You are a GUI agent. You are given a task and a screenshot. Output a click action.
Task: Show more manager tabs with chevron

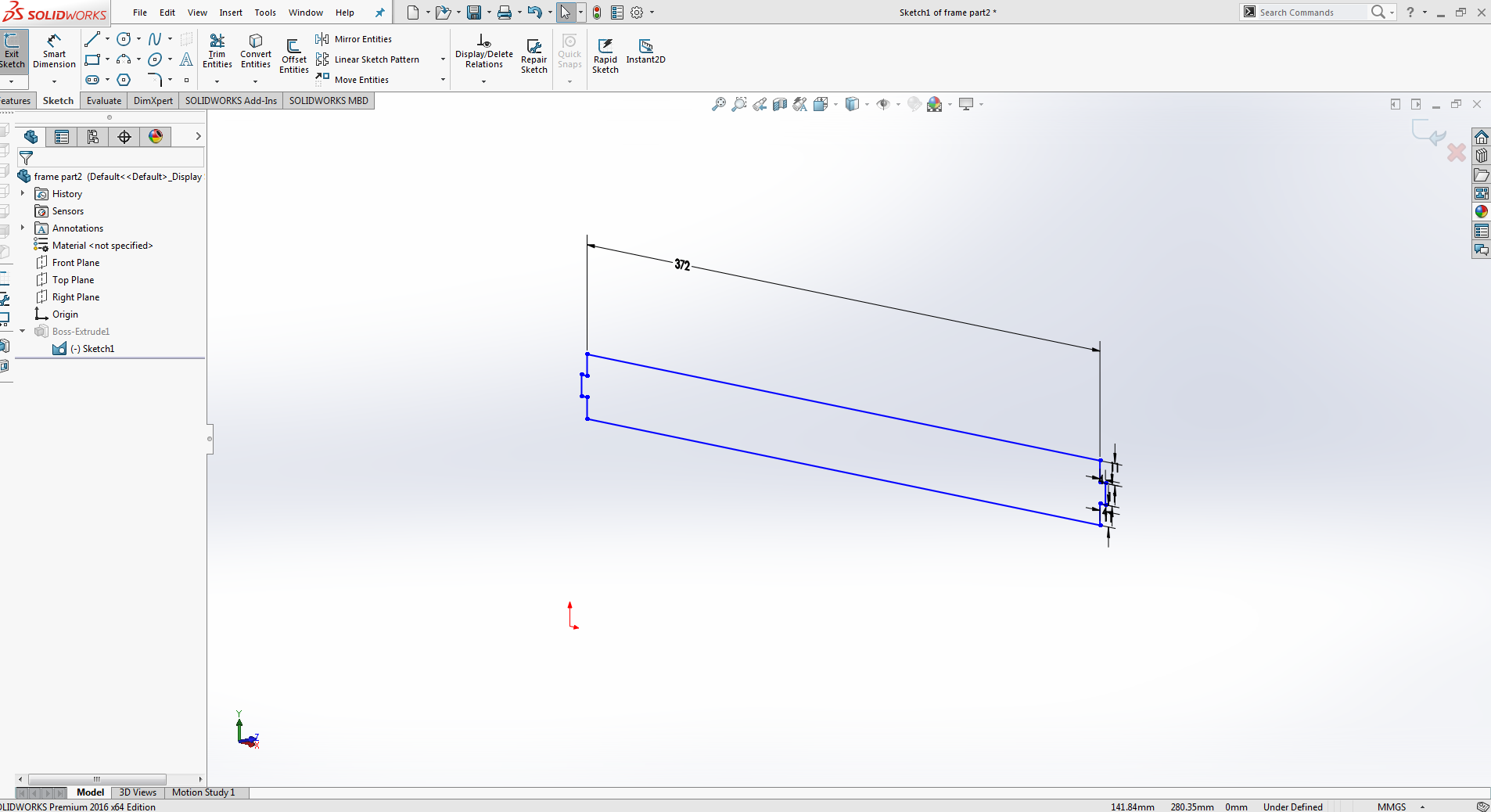click(x=198, y=136)
